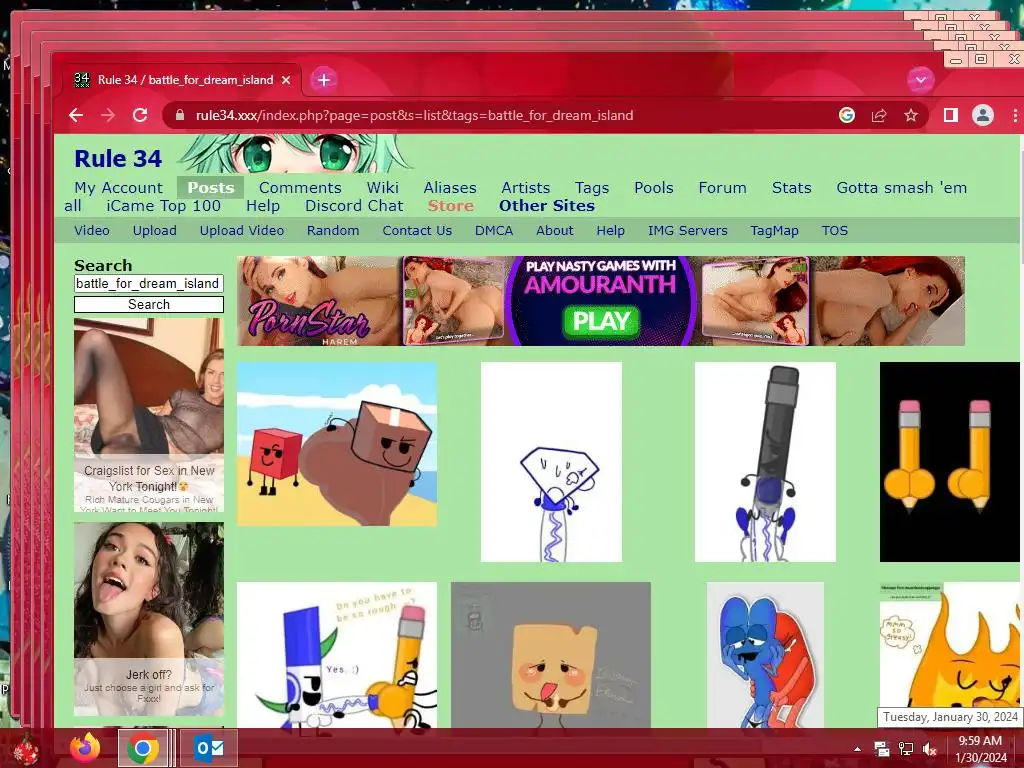Open the Stats page
The width and height of the screenshot is (1024, 768).
[792, 188]
